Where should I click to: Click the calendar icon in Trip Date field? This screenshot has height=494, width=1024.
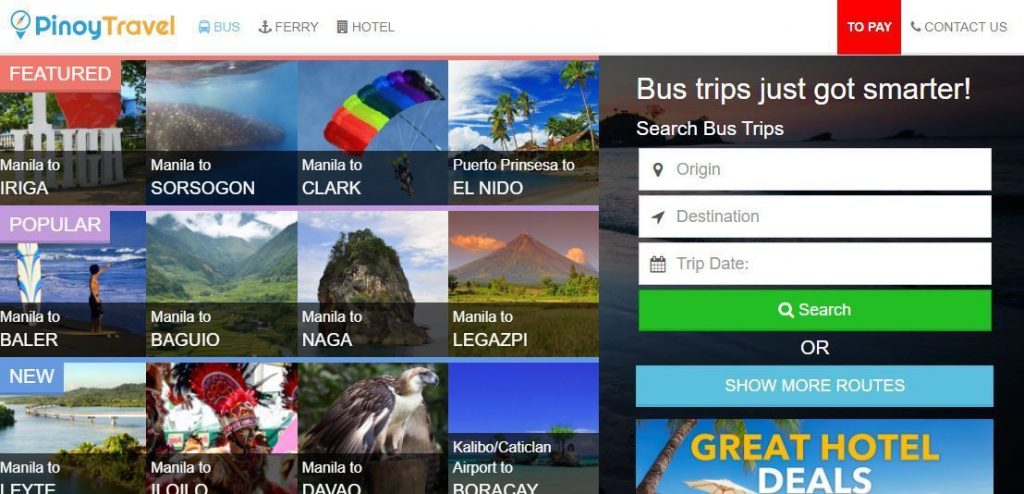658,264
